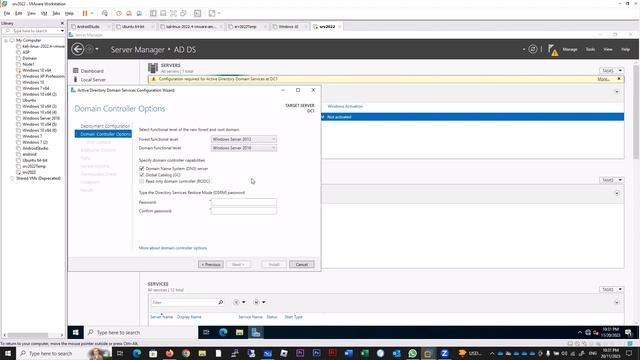
Task: Select Ubuntu 64-bit in Library tree
Action: [35, 160]
